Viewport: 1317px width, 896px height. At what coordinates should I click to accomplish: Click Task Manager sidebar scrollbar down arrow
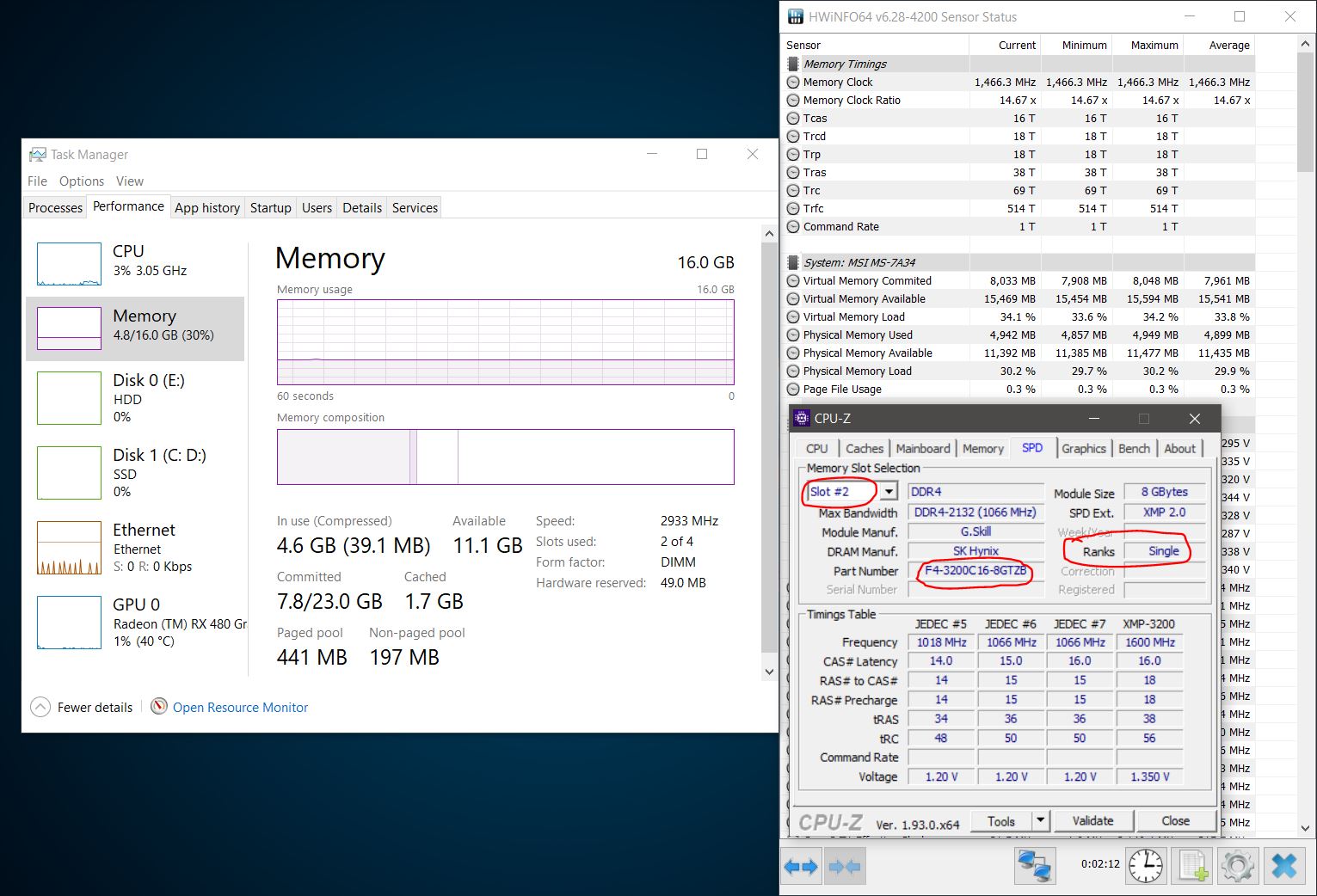point(769,672)
